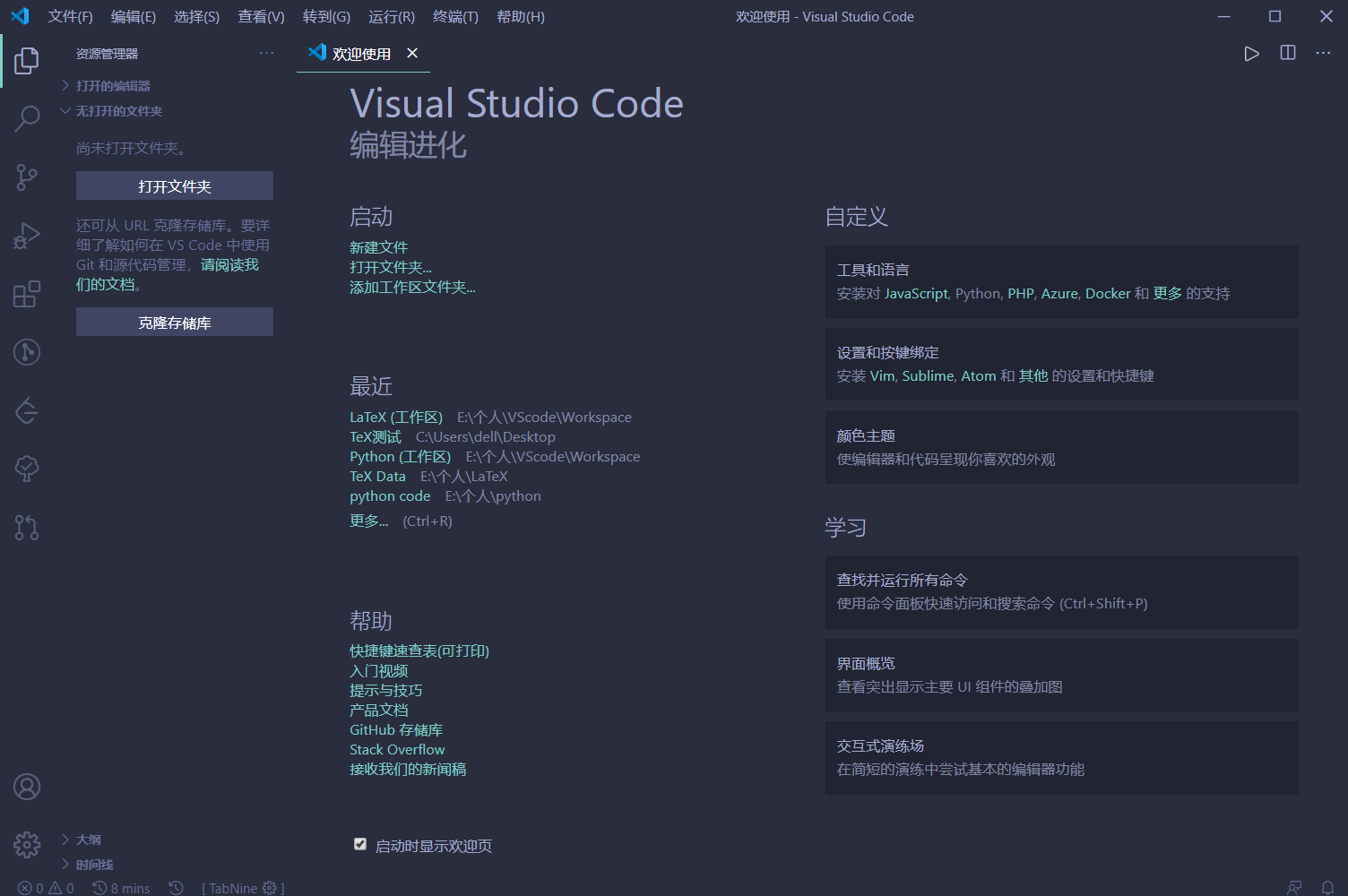
Task: Open recent TeX测试 folder
Action: [376, 437]
